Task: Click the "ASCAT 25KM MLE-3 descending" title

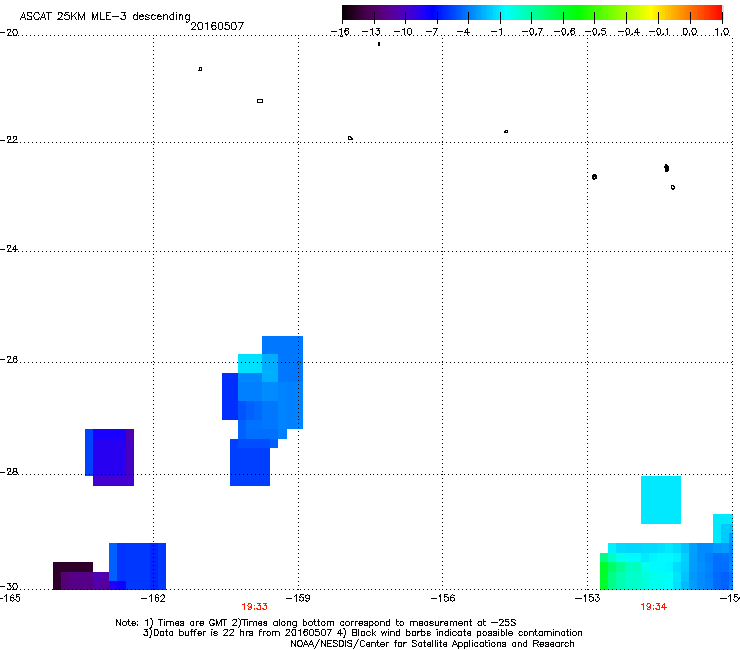Action: point(105,16)
